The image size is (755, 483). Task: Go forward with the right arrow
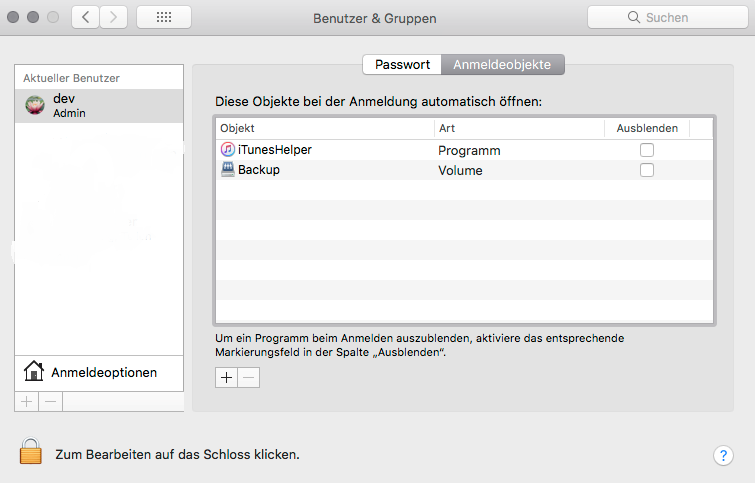114,18
